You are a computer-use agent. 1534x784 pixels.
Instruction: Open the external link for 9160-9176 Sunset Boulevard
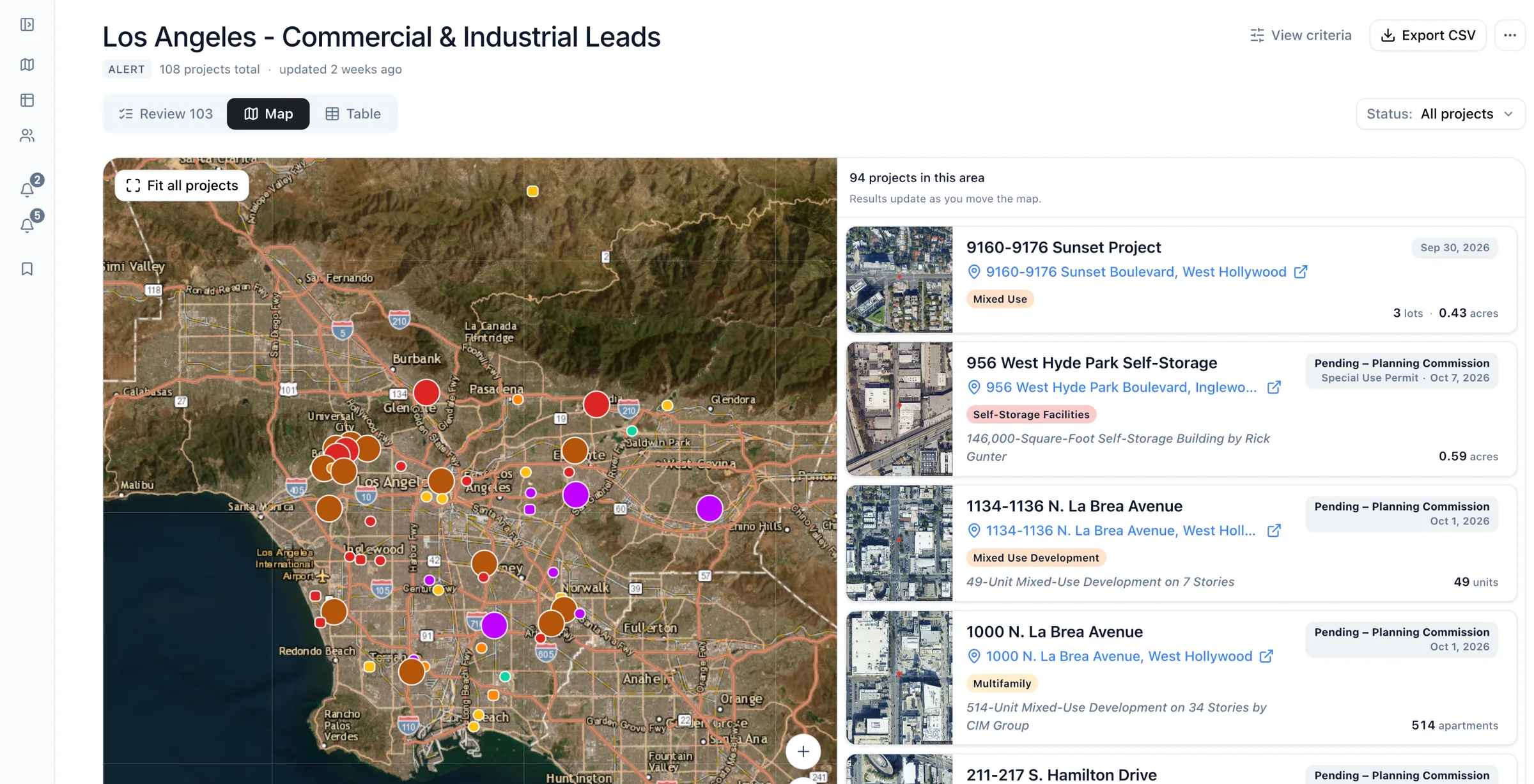(1300, 272)
